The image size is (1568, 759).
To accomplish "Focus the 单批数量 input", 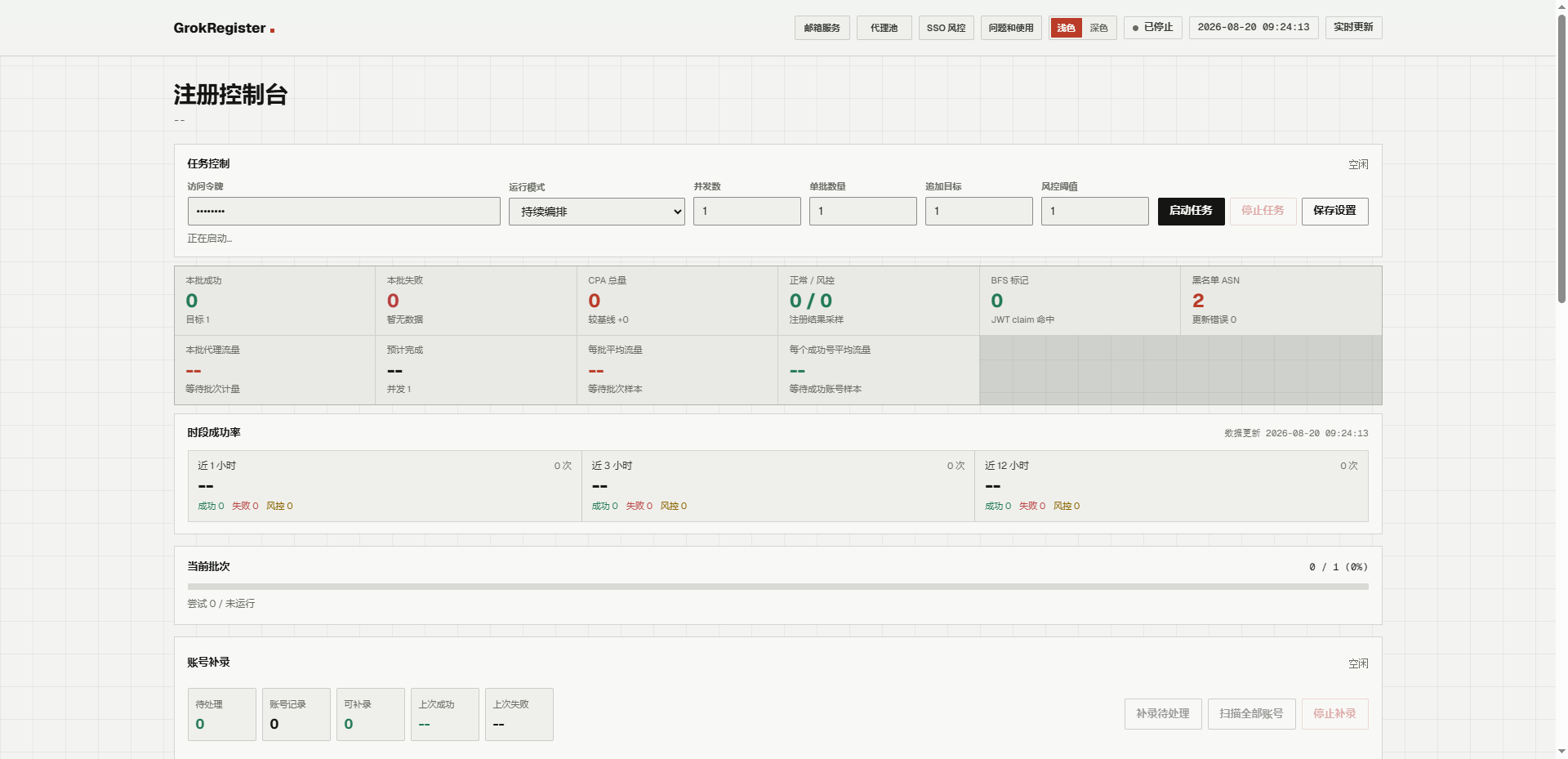I will point(862,211).
